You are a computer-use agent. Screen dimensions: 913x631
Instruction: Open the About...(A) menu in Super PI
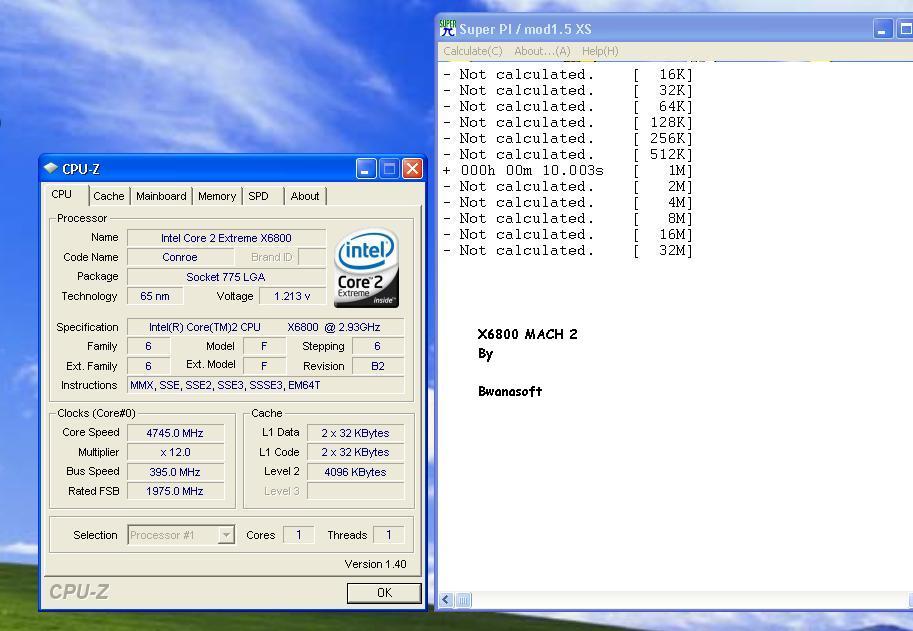pyautogui.click(x=542, y=51)
